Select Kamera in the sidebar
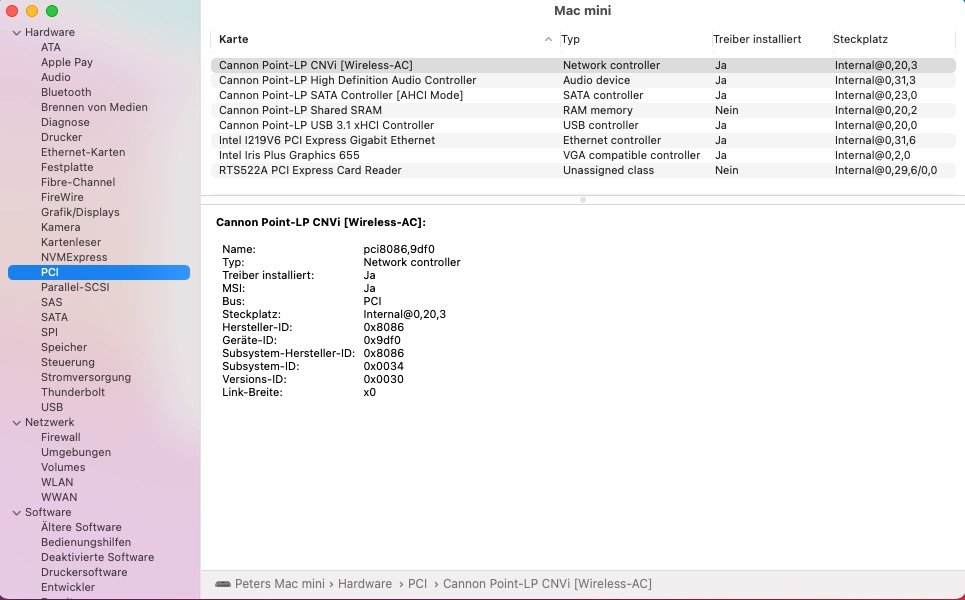965x600 pixels. [60, 227]
